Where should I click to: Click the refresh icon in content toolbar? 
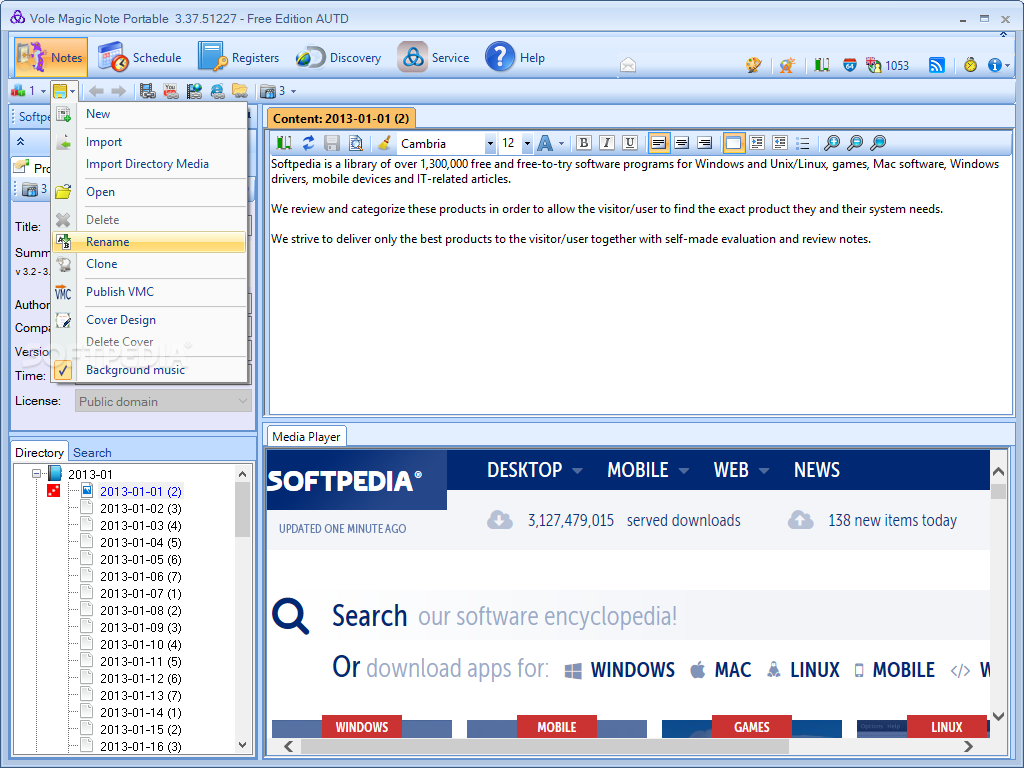308,143
